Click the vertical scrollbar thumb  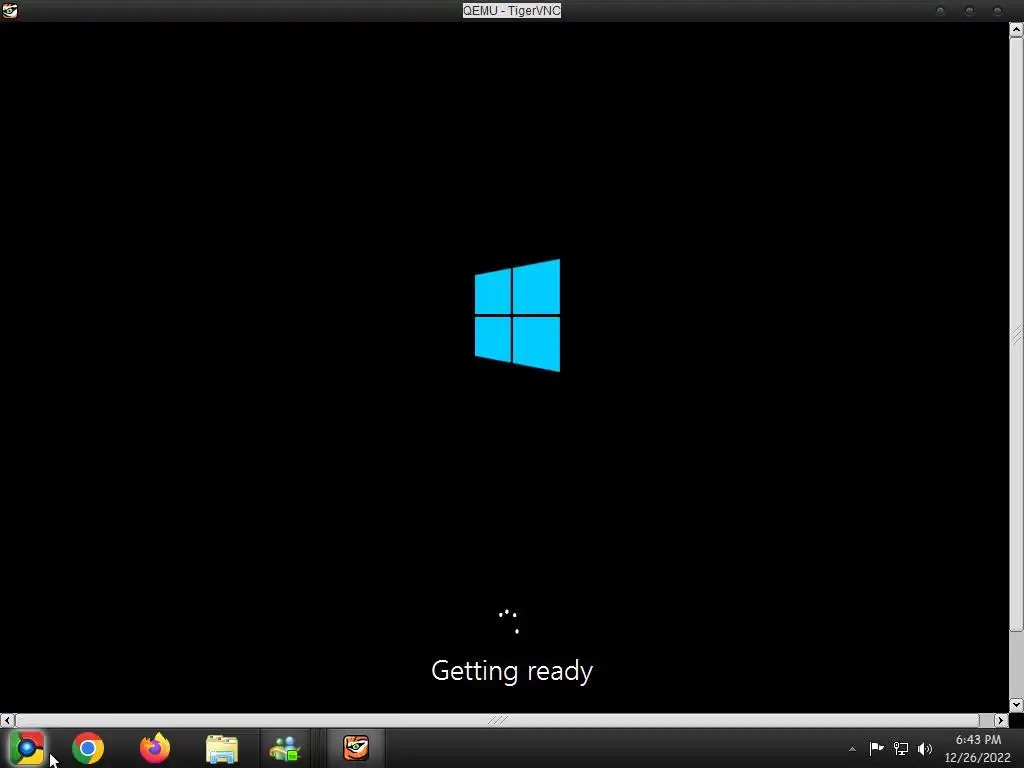click(x=1016, y=334)
